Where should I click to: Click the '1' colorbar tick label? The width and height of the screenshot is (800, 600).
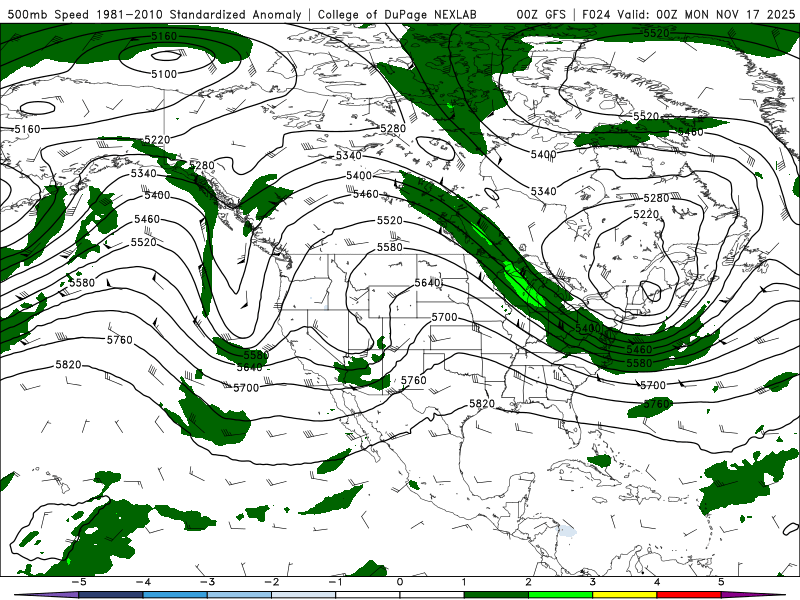point(464,582)
